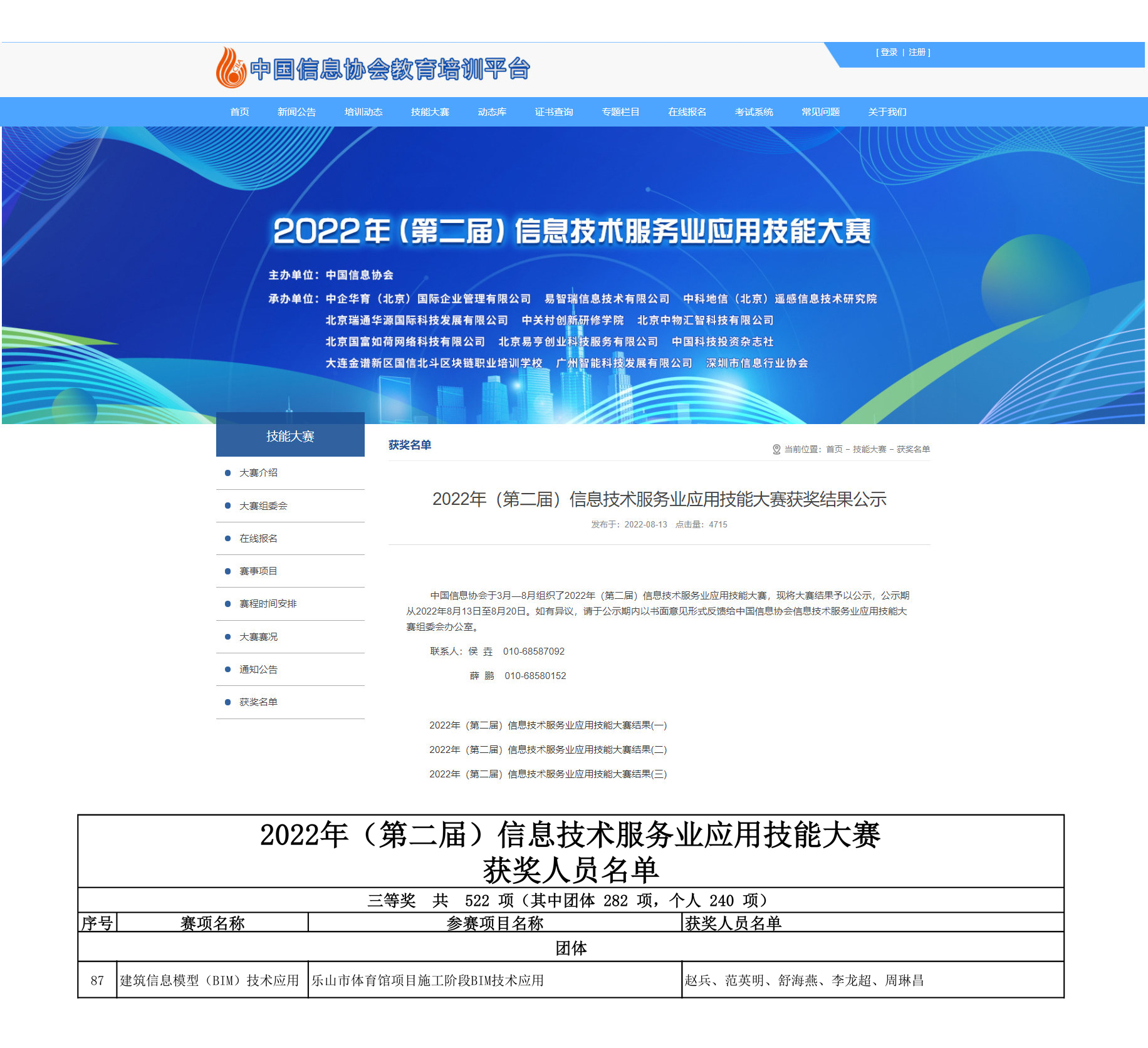Open 培训动态 in the navigation bar
Image resolution: width=1148 pixels, height=1048 pixels.
click(x=363, y=112)
